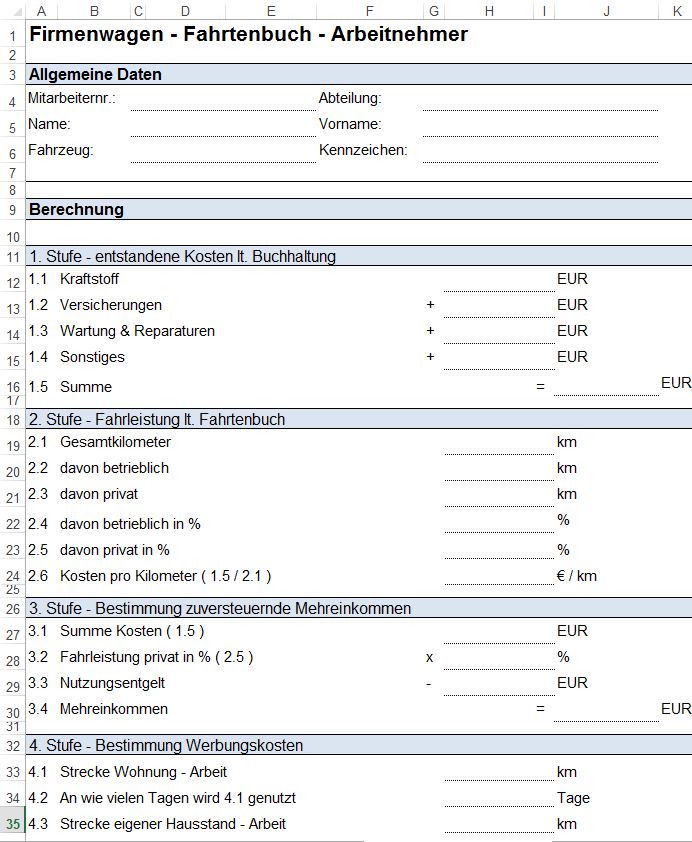Screen dimensions: 692x842
Task: Click the 'Versicherungen' label
Action: pos(111,305)
